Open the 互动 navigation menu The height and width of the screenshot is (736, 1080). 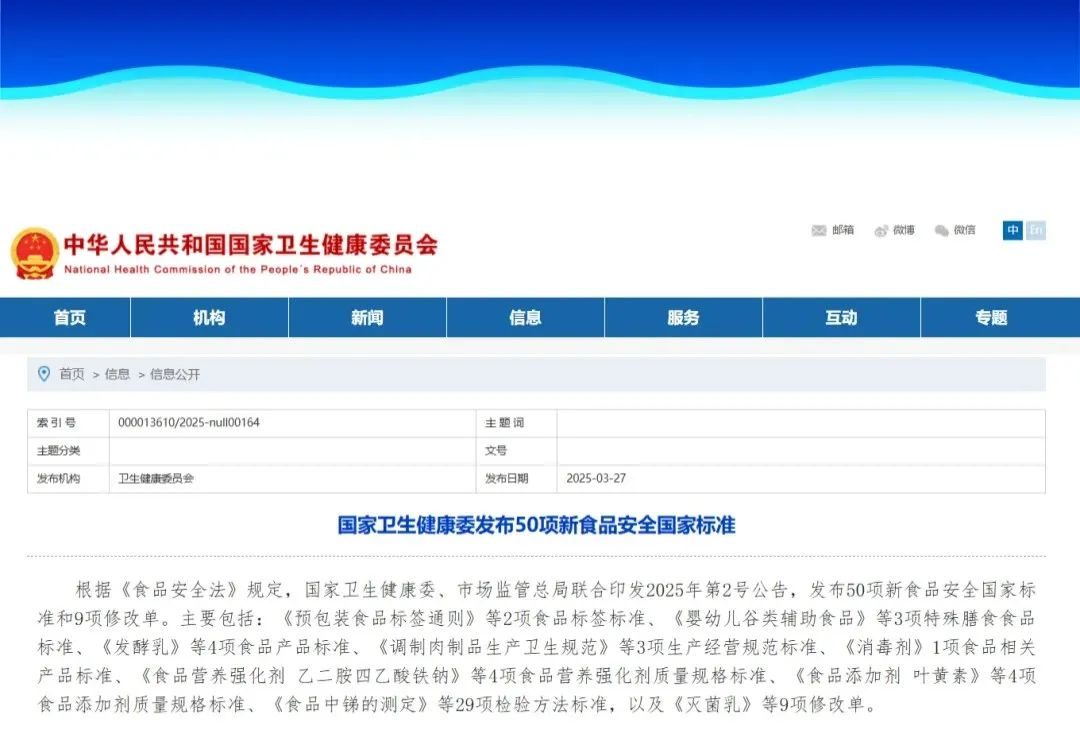843,317
